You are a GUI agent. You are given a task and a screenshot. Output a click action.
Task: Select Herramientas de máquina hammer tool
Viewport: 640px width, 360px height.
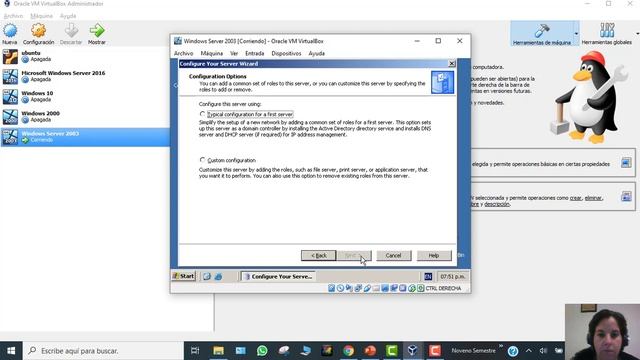542,33
